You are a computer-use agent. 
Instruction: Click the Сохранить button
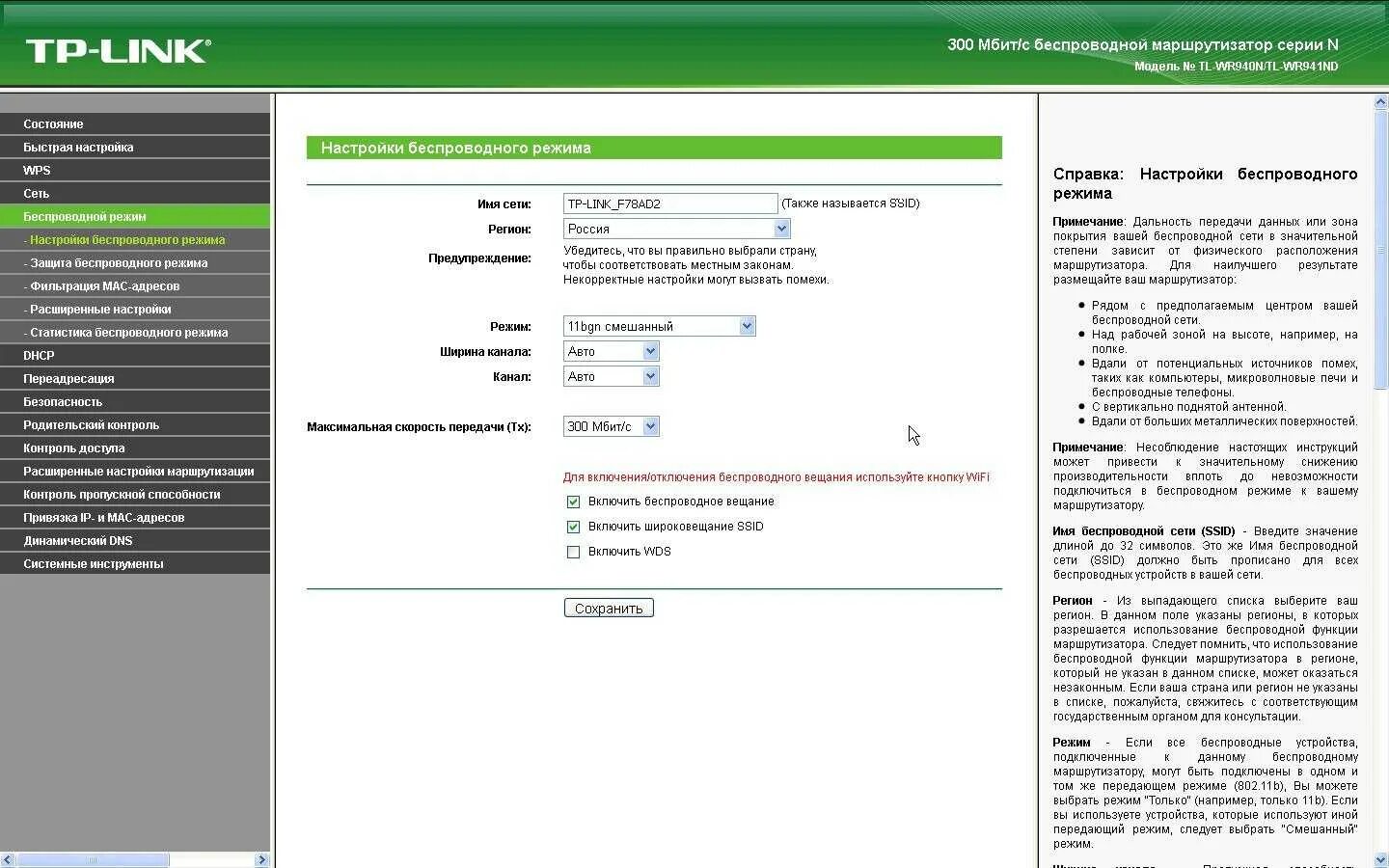click(x=609, y=608)
